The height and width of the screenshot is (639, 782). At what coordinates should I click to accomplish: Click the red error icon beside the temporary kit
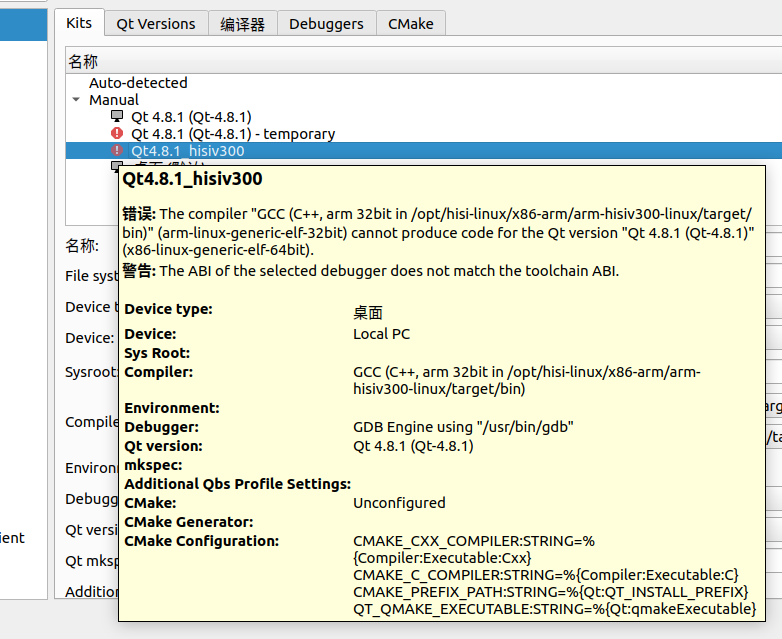coord(117,133)
